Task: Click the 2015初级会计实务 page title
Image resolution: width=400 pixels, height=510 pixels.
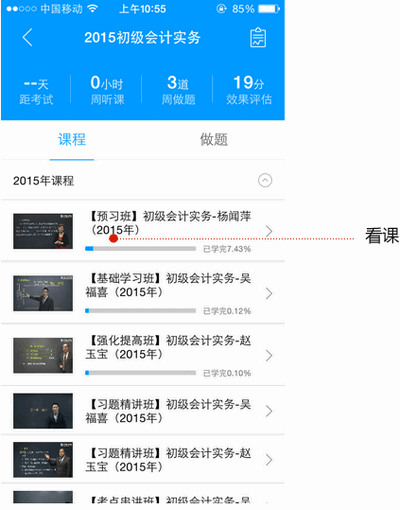Action: coord(142,37)
